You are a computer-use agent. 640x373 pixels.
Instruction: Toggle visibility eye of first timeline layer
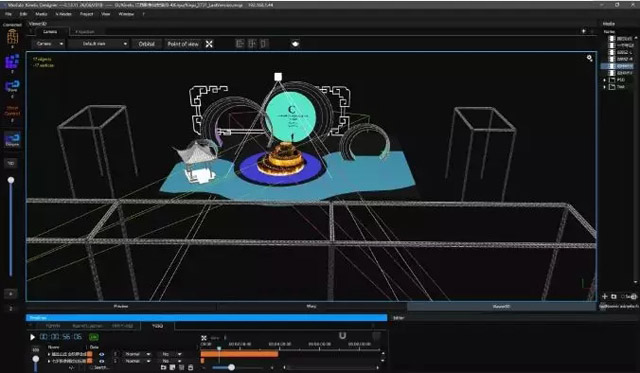click(x=102, y=354)
